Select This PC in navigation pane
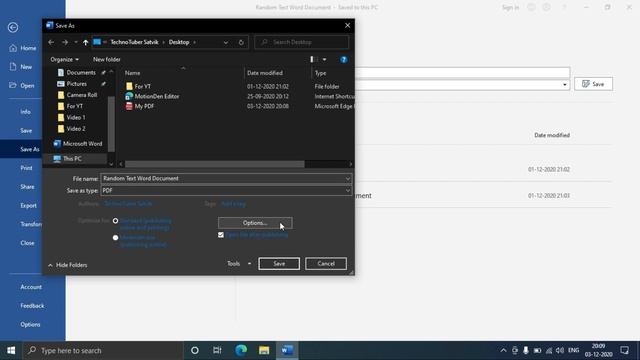The width and height of the screenshot is (640, 360). (x=72, y=159)
